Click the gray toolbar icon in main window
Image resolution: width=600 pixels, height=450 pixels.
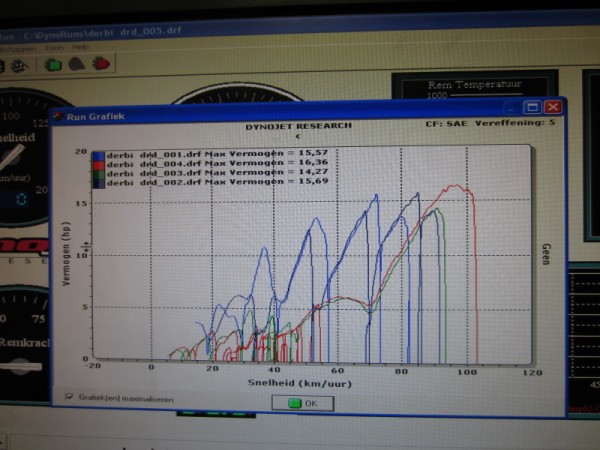click(77, 64)
